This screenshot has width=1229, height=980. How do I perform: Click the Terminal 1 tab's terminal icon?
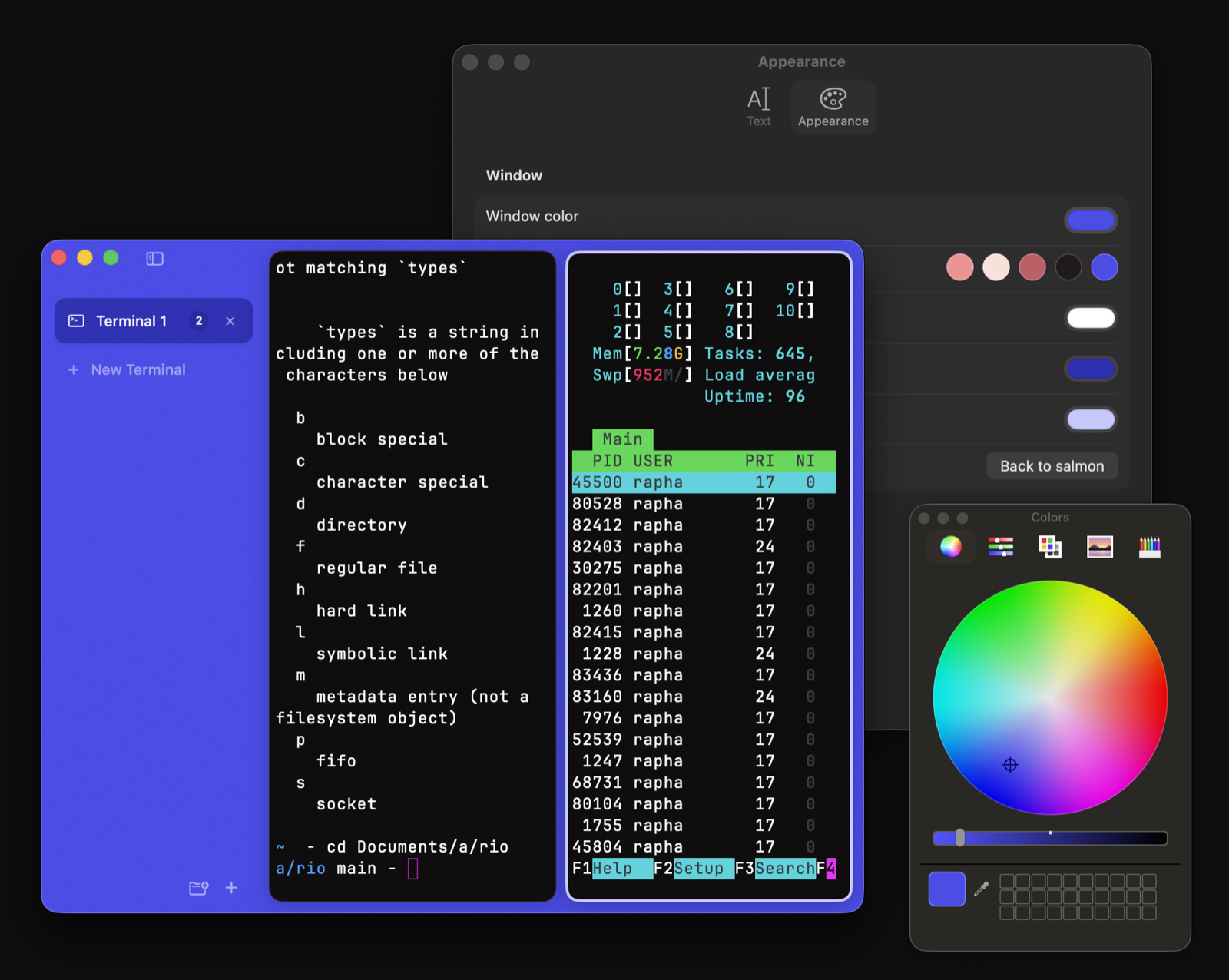tap(77, 321)
